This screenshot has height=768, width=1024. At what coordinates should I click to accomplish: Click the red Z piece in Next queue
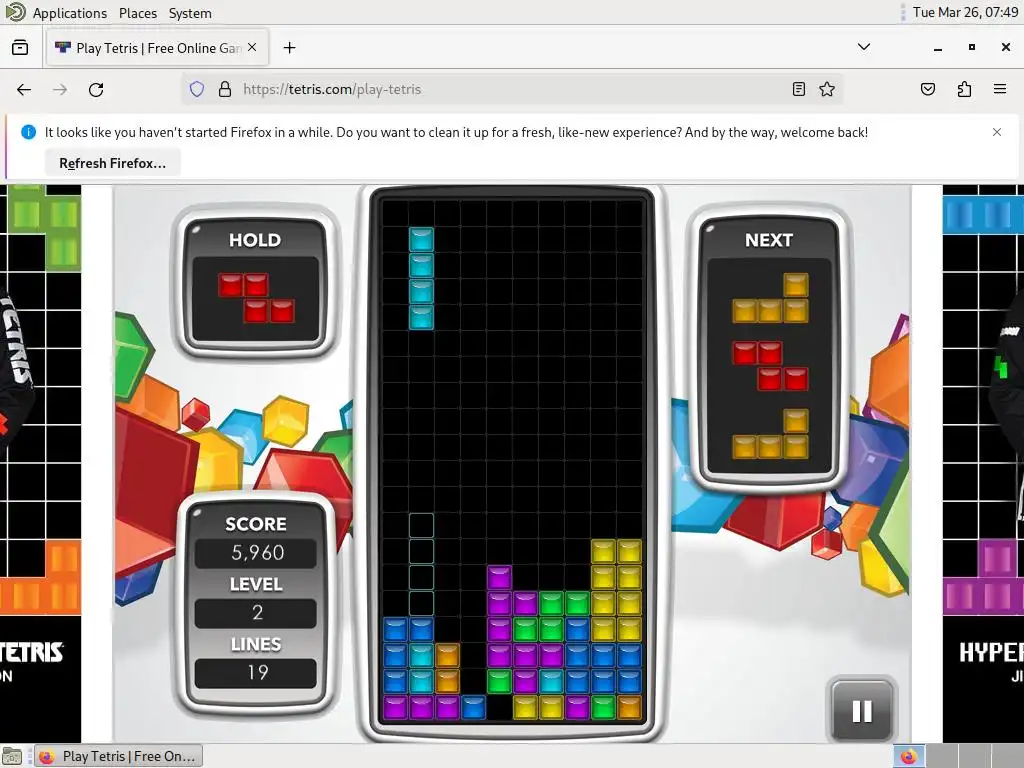(770, 366)
